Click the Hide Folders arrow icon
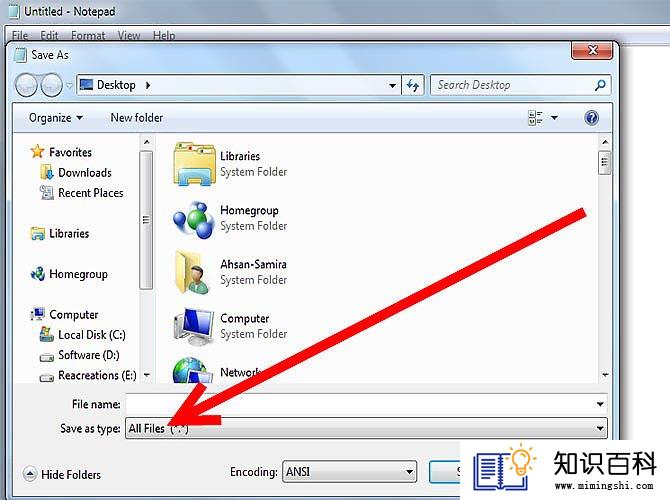The height and width of the screenshot is (500, 670). pyautogui.click(x=29, y=474)
